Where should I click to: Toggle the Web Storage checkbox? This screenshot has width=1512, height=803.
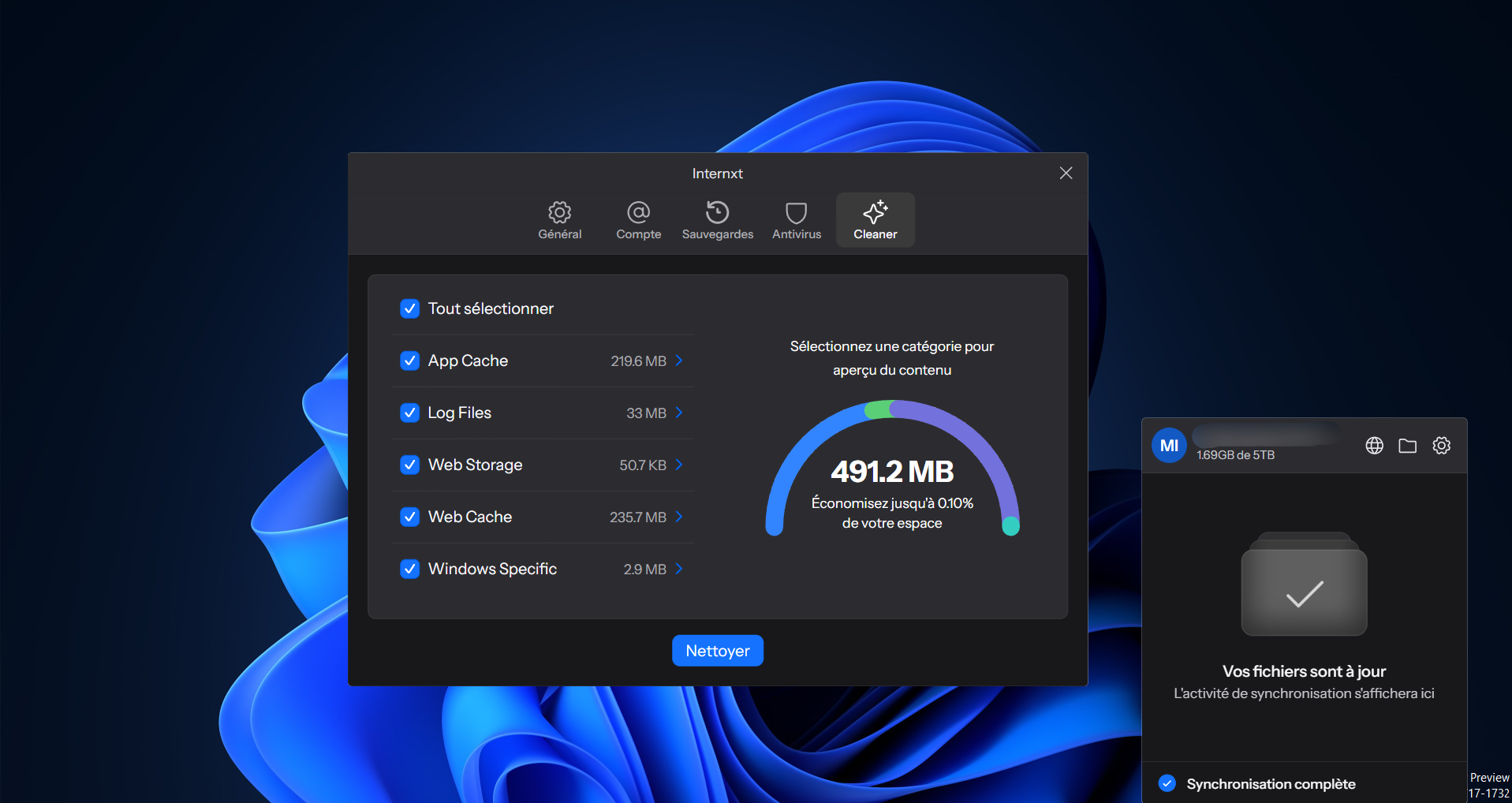(409, 465)
